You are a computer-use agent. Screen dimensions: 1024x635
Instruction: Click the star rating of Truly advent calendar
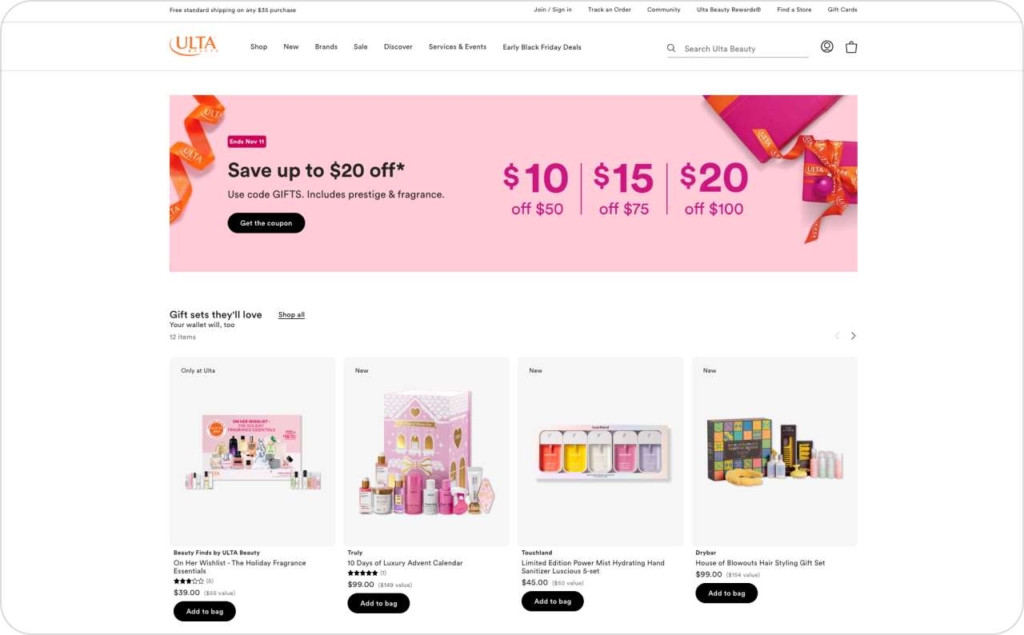coord(362,573)
